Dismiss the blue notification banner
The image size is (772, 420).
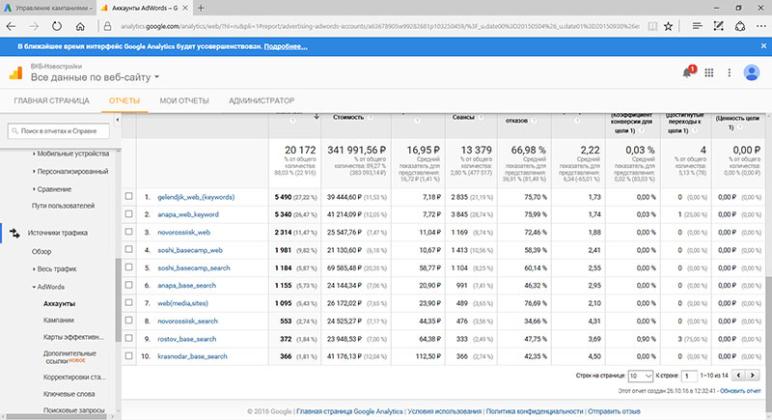click(764, 46)
